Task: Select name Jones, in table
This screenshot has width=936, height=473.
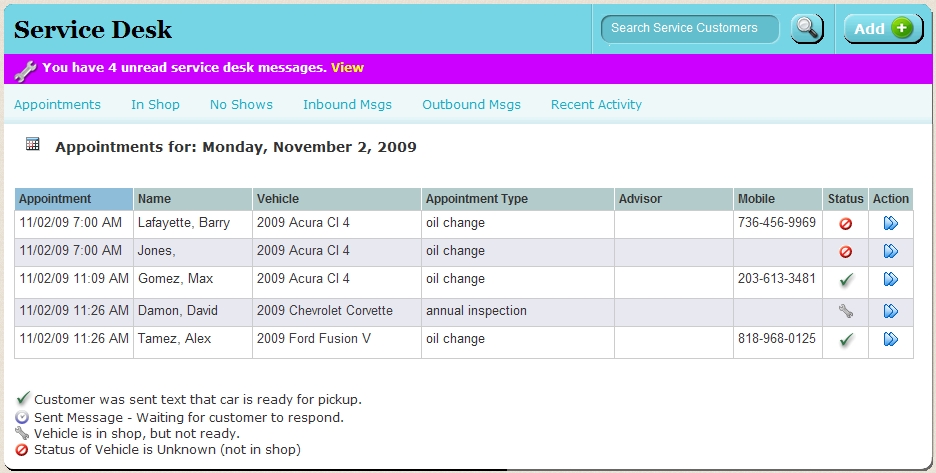Action: click(x=156, y=251)
